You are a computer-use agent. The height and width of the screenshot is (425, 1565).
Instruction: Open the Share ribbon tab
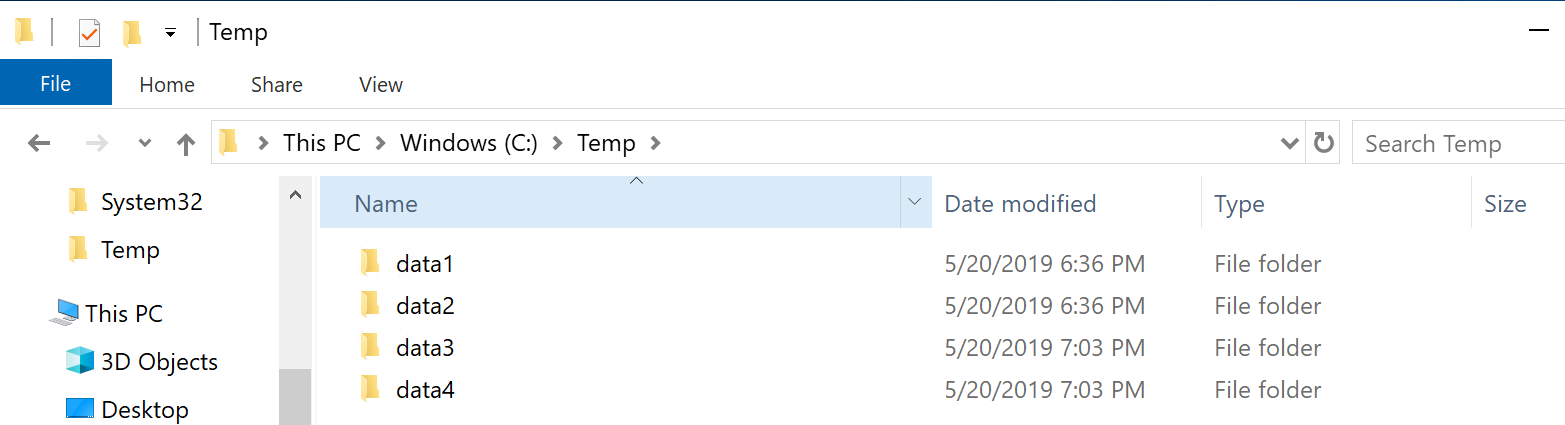click(277, 85)
